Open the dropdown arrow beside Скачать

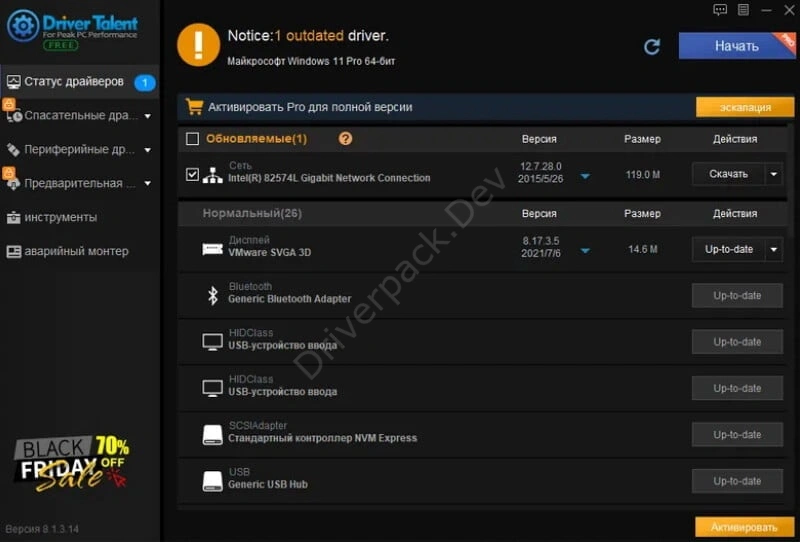(x=773, y=174)
